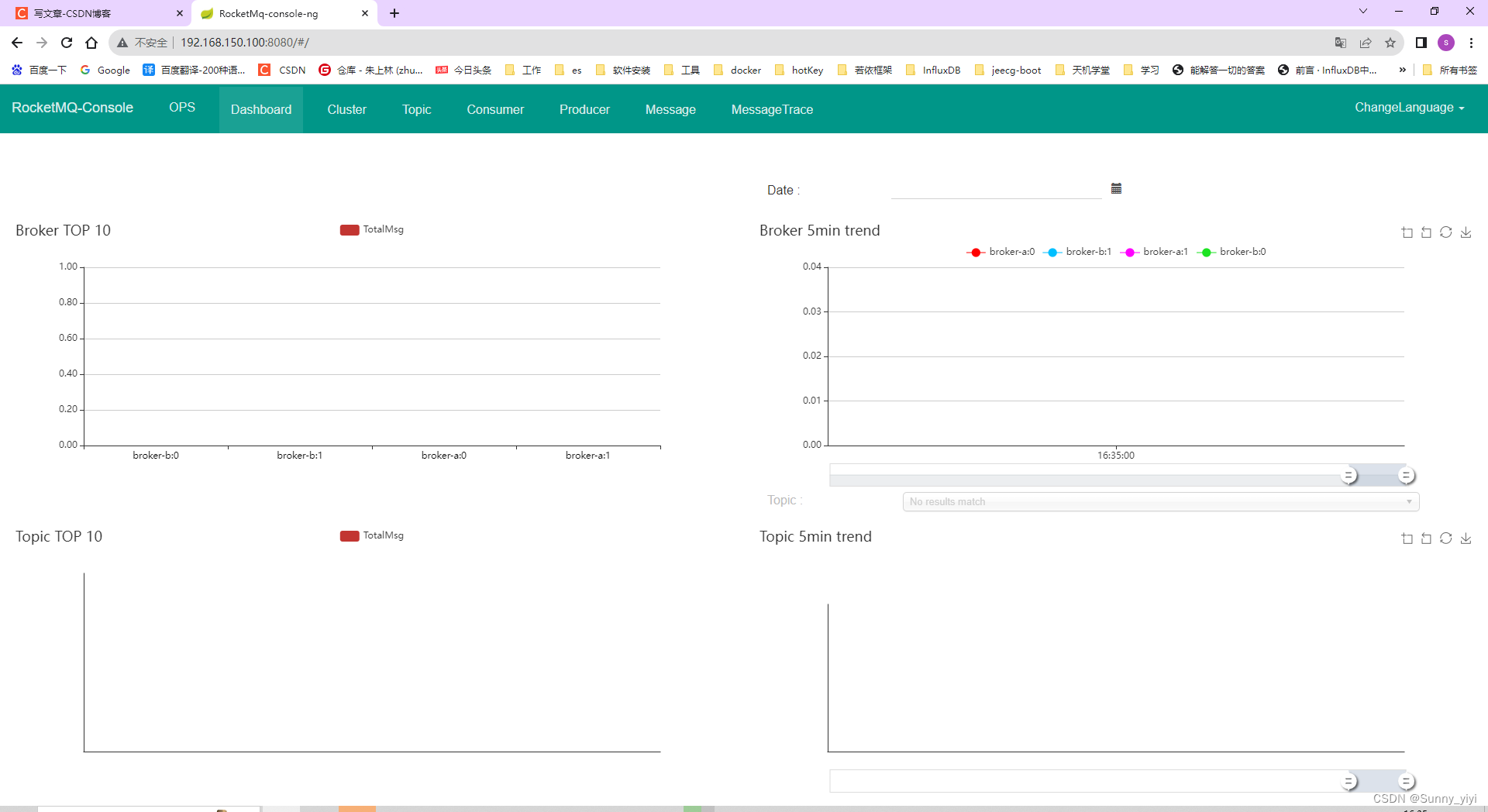Open the Message page
The width and height of the screenshot is (1488, 812).
tap(670, 109)
